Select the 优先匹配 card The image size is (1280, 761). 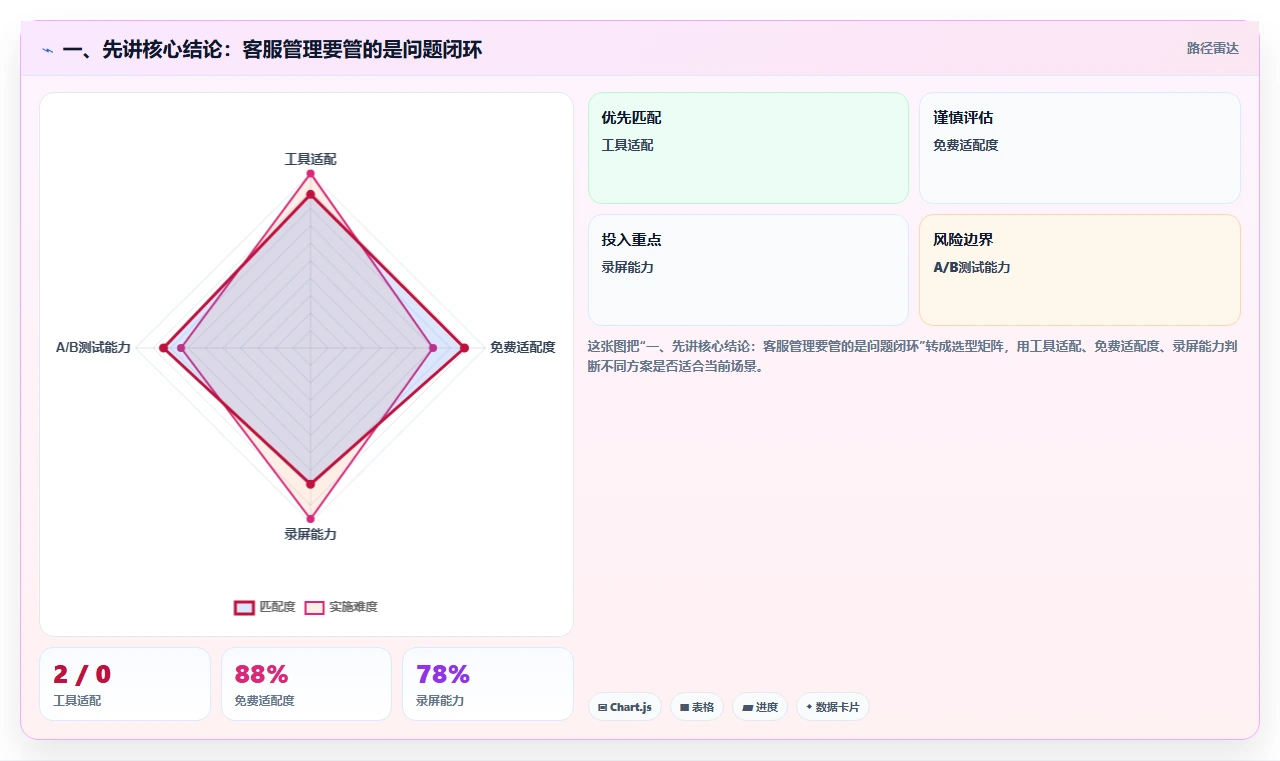tap(748, 148)
